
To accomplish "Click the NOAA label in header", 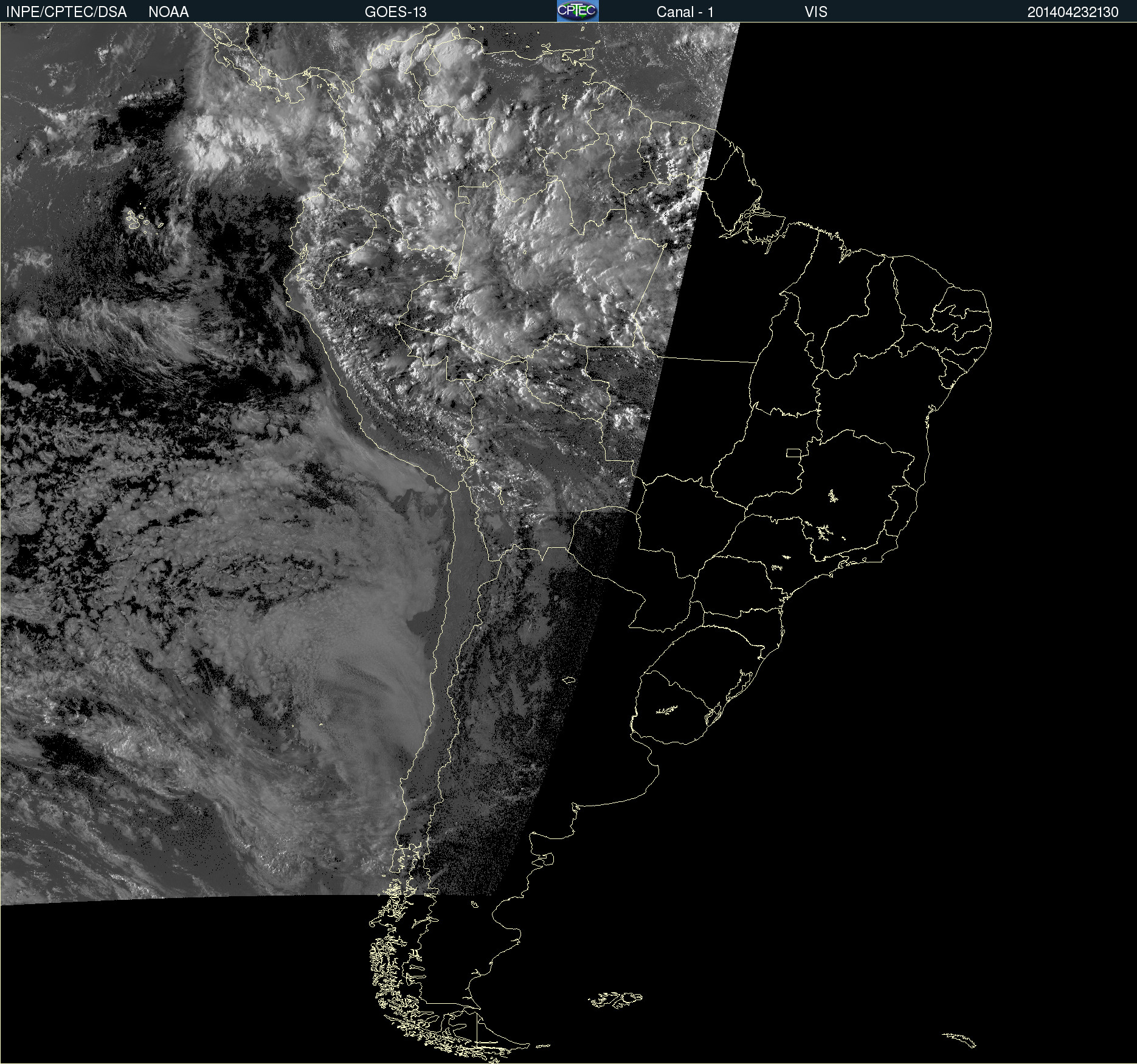I will 168,12.
